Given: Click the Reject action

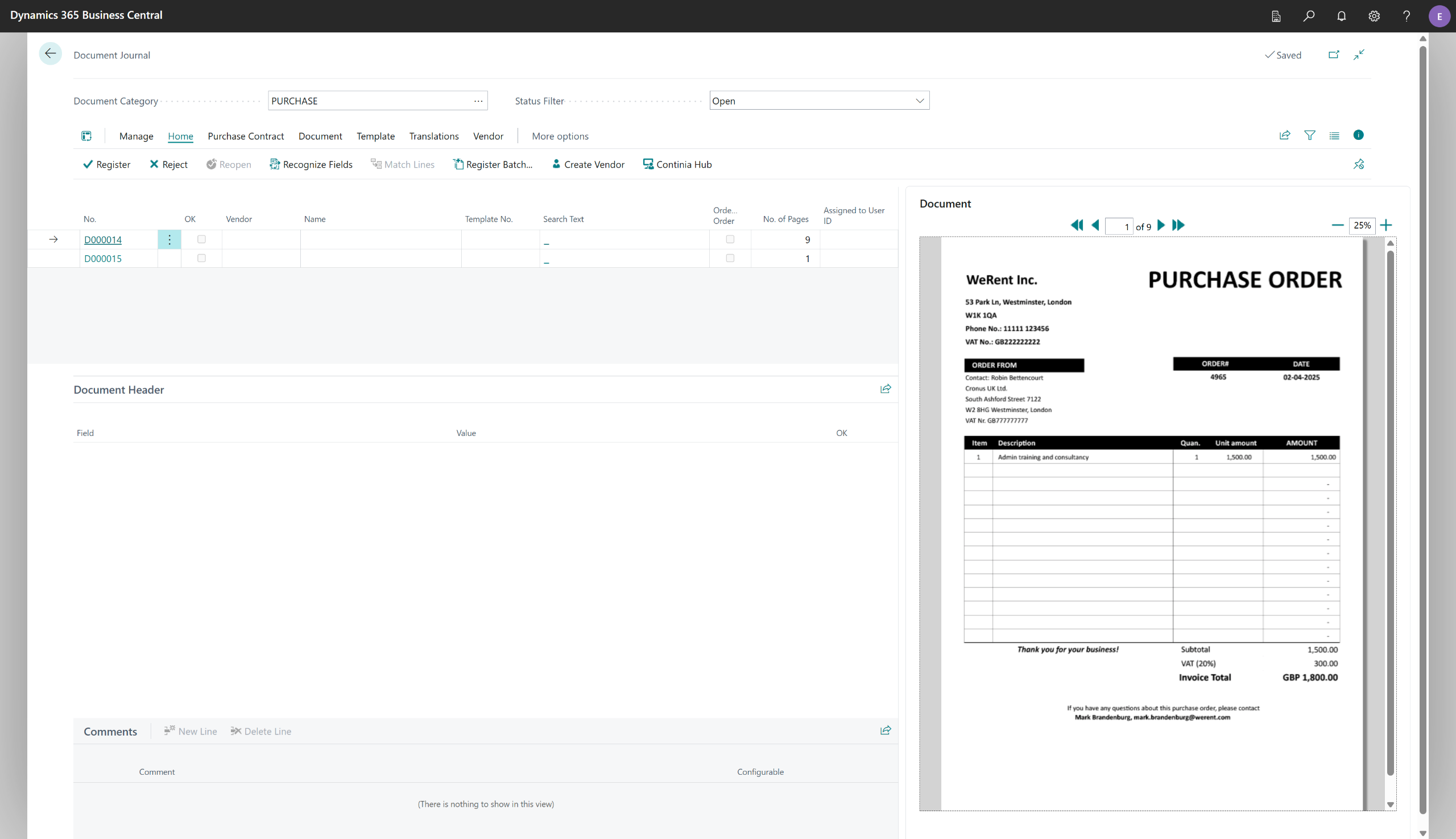Looking at the screenshot, I should click(x=168, y=164).
